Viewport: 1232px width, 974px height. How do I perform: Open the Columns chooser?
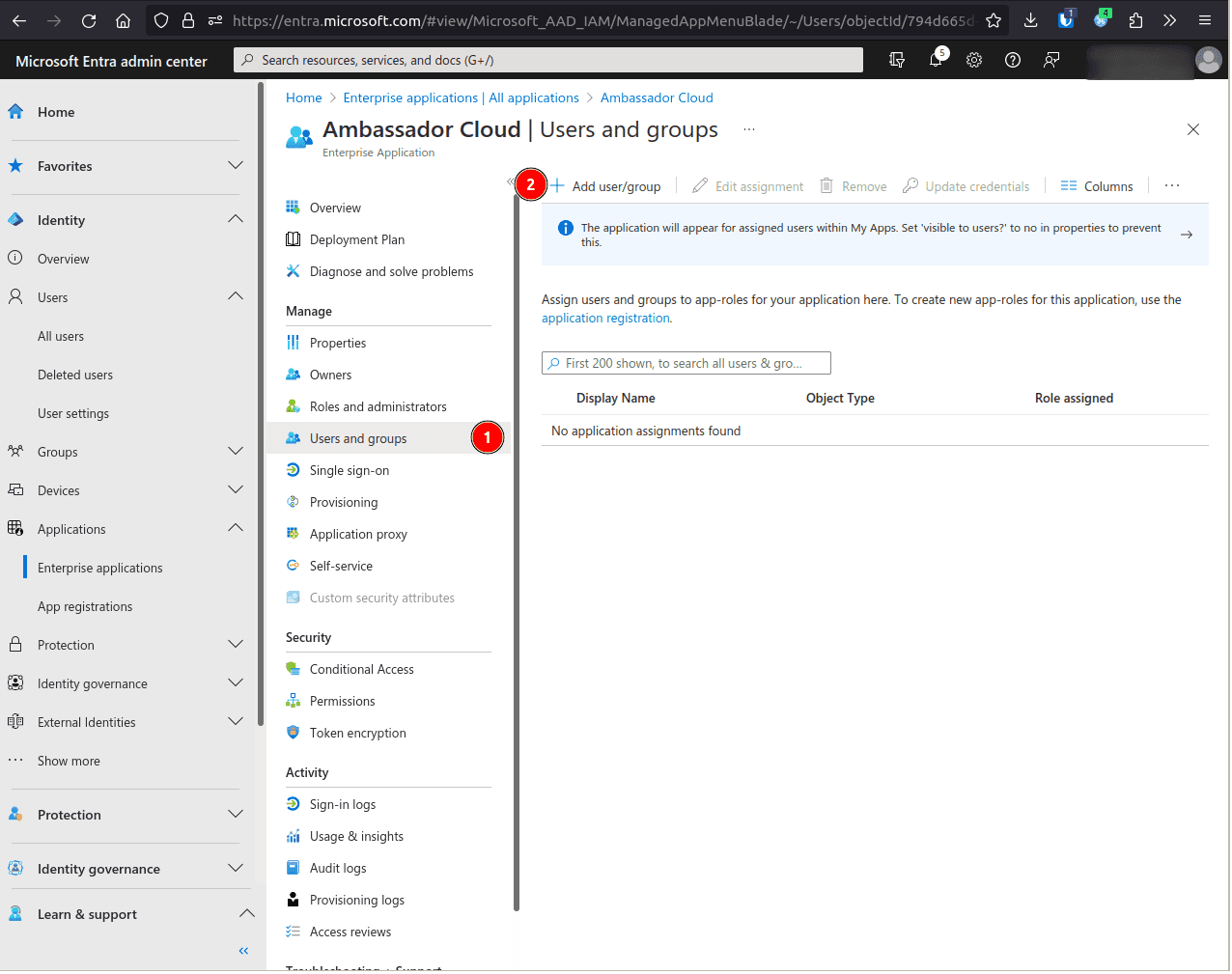pos(1097,186)
